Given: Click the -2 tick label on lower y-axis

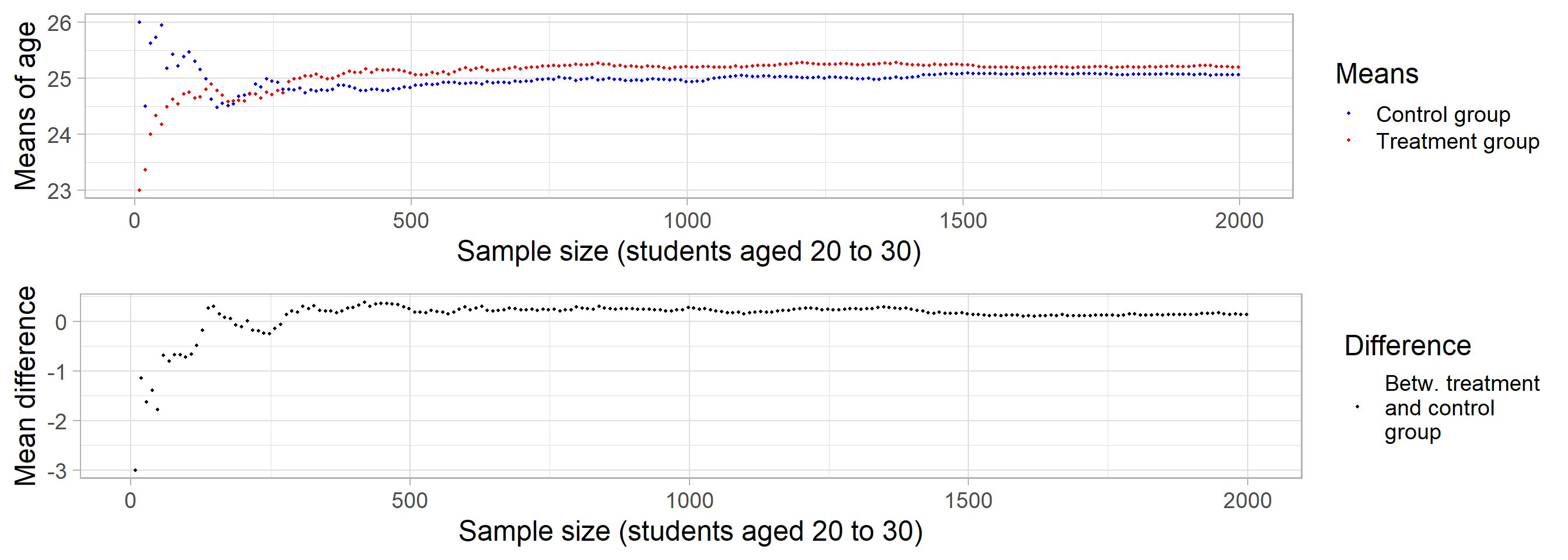Looking at the screenshot, I should click(x=56, y=421).
